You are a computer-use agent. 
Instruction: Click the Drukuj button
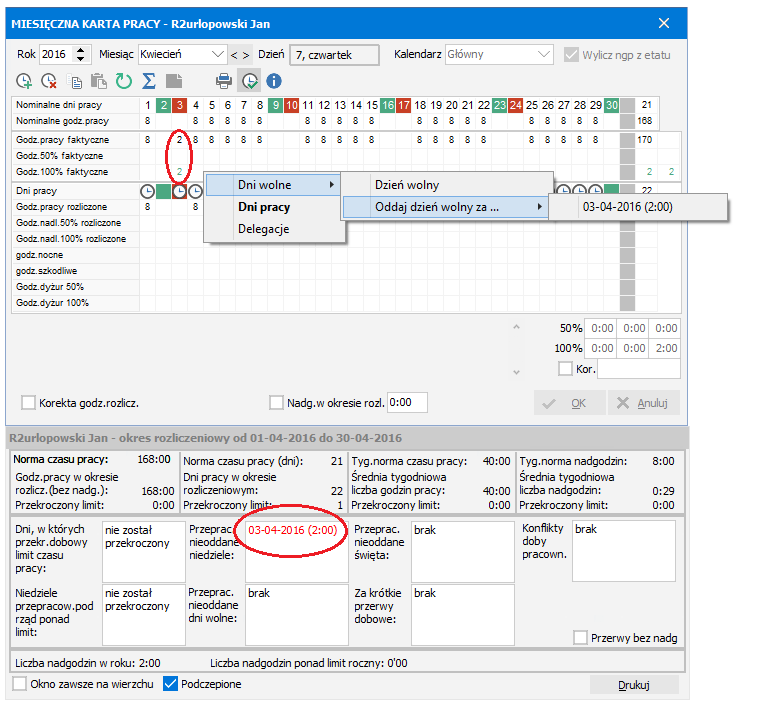[x=634, y=685]
